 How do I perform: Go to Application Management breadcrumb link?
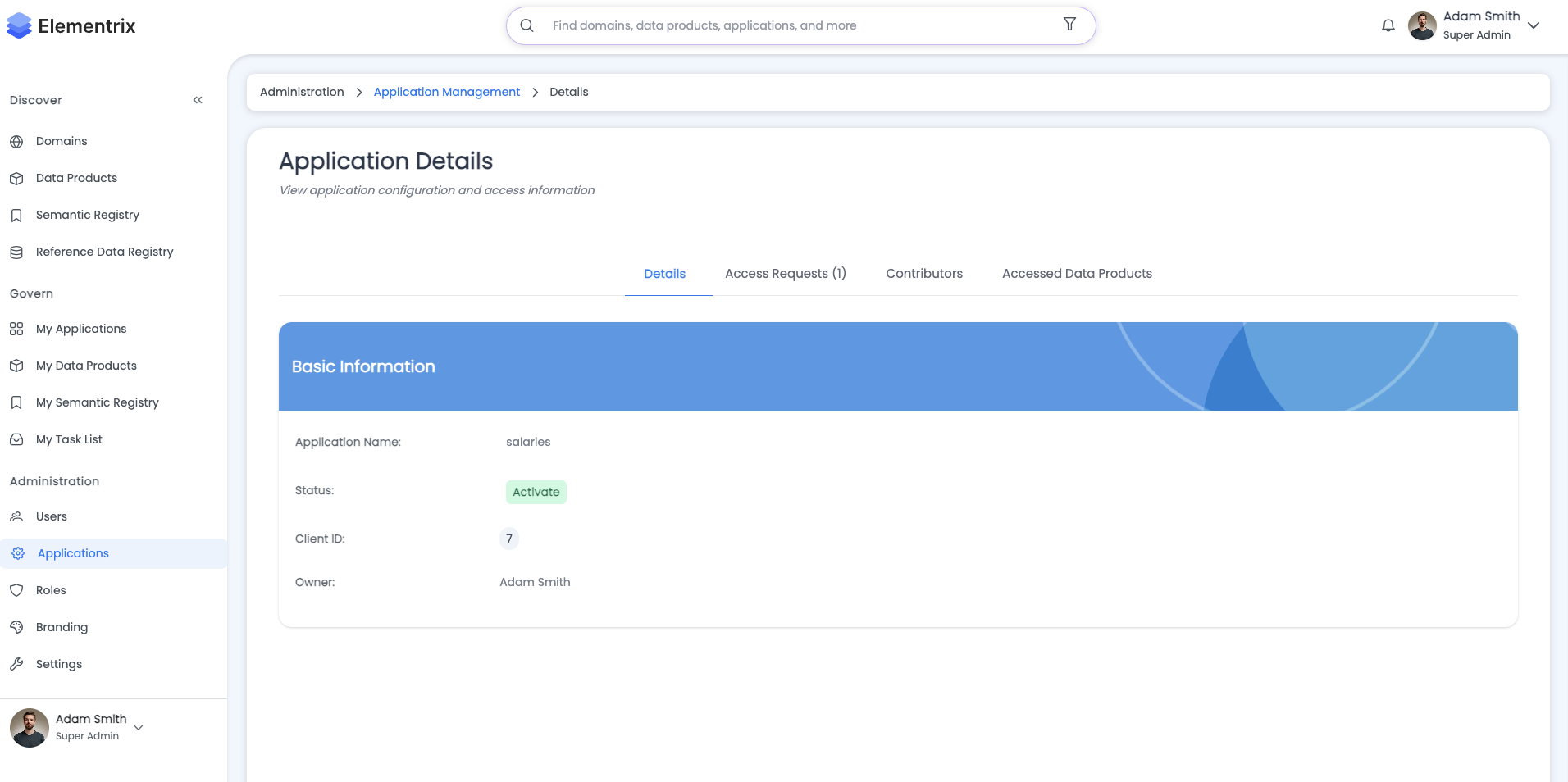click(446, 92)
